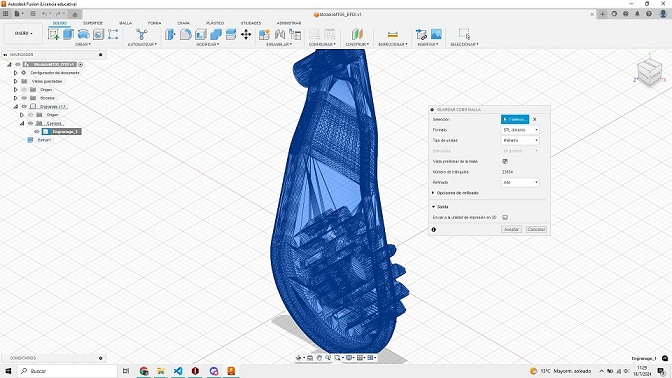Uncheck Vista preliminar de la malla checkbox
672x378 pixels.
(x=505, y=162)
